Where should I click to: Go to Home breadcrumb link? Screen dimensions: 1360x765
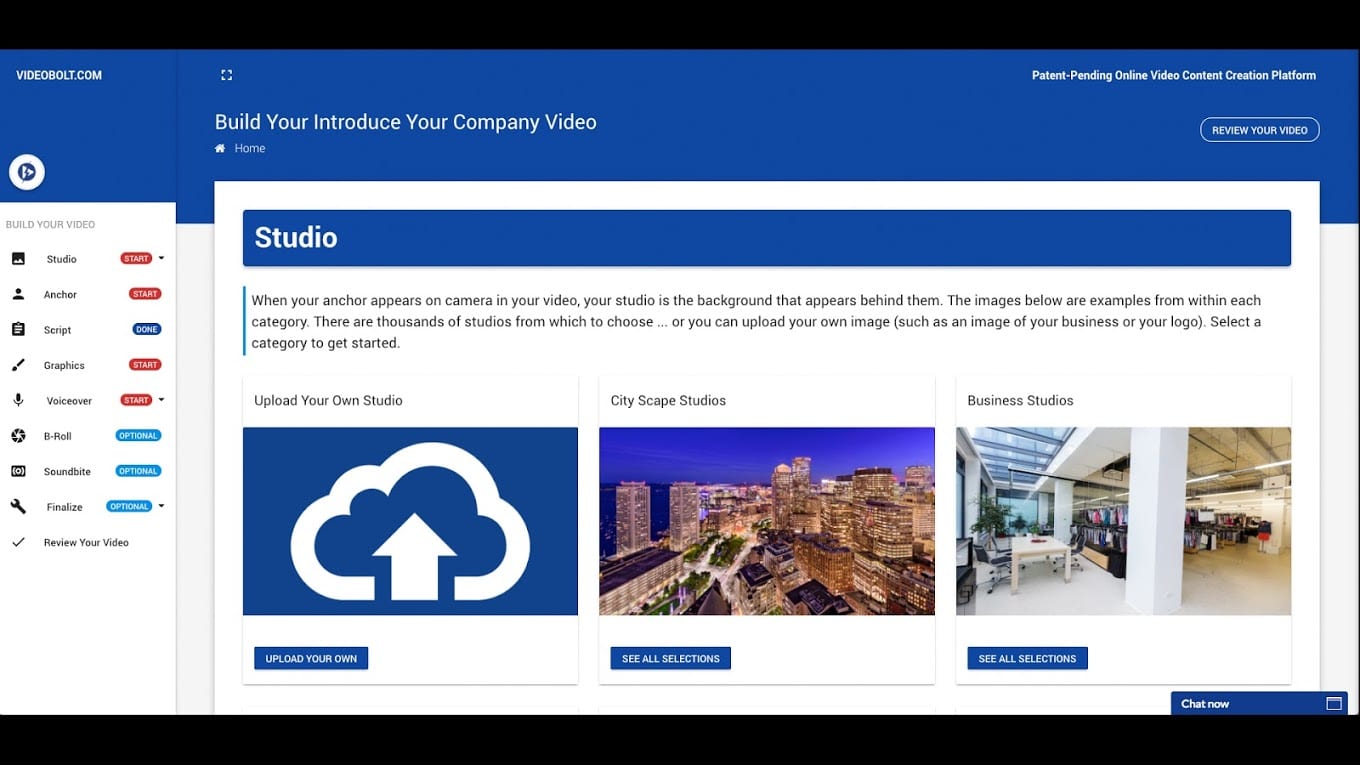click(250, 148)
